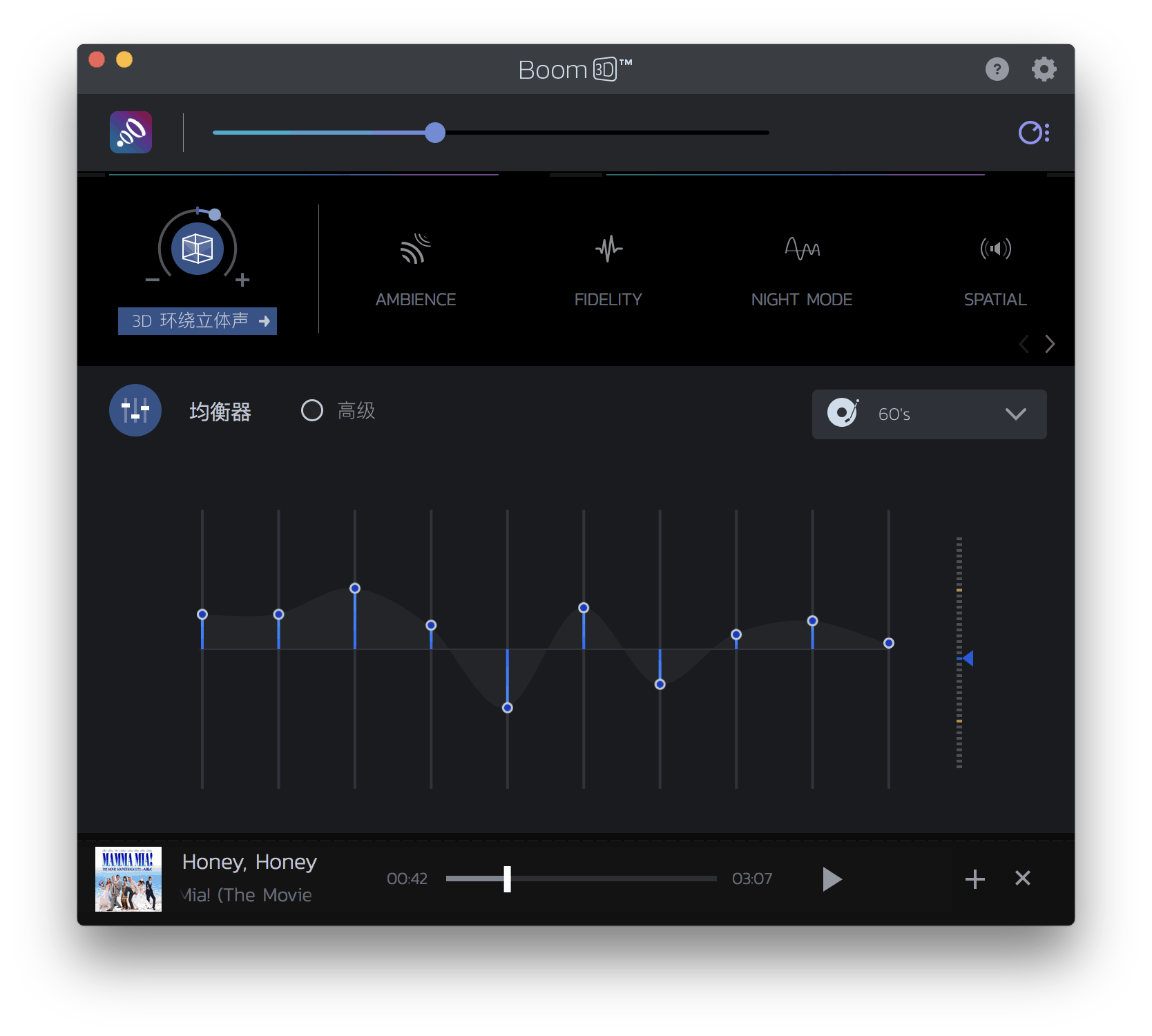The height and width of the screenshot is (1036, 1152).
Task: Open the help question mark icon
Action: (997, 69)
